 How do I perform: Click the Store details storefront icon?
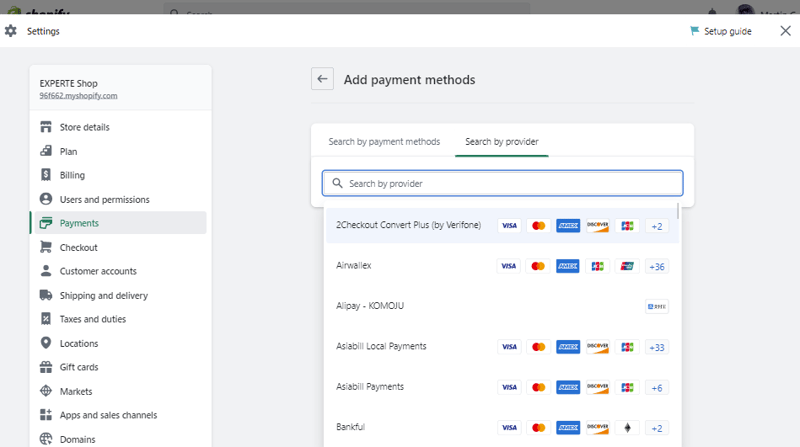pyautogui.click(x=46, y=127)
